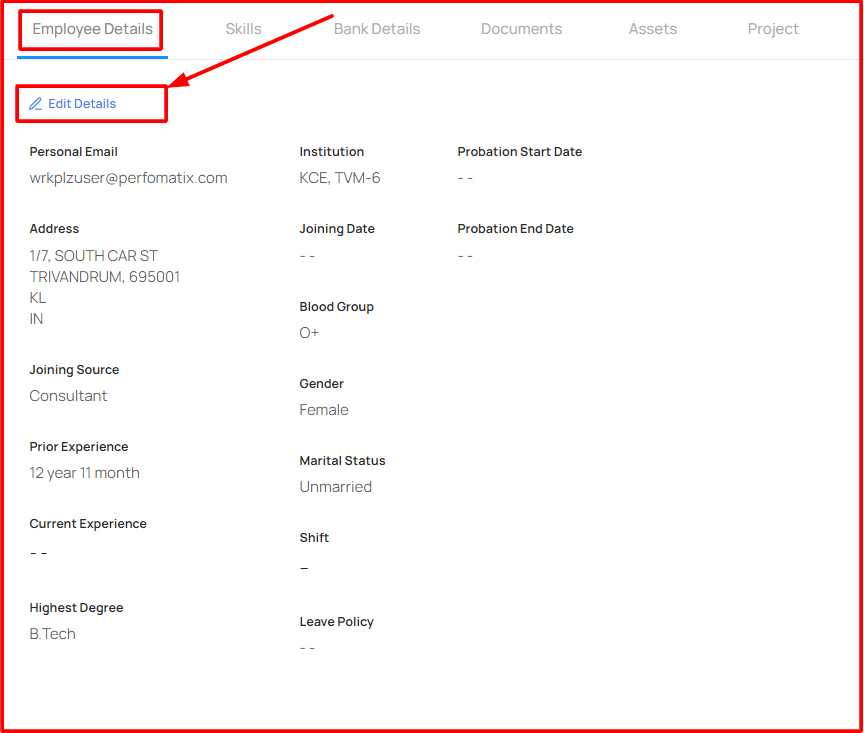The width and height of the screenshot is (864, 733).
Task: Click the Current Experience label
Action: (x=88, y=524)
